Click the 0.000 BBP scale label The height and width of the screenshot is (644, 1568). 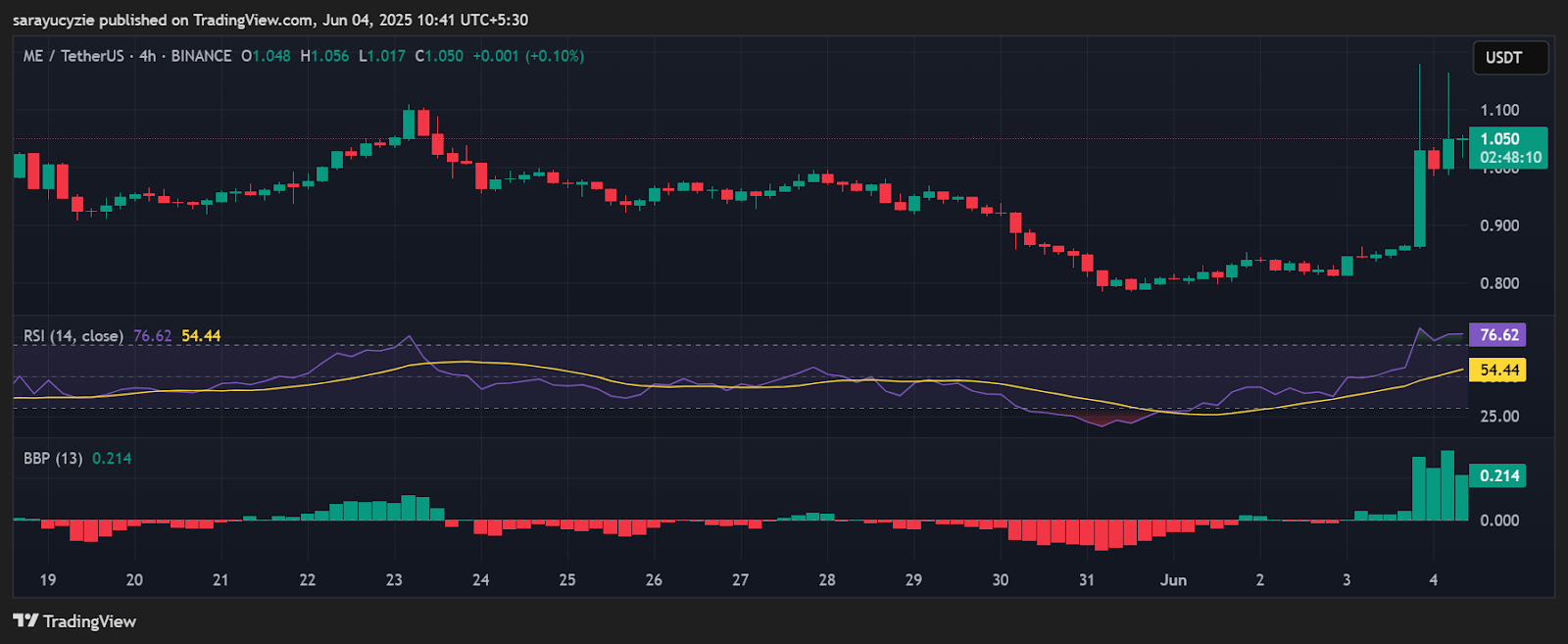(1499, 520)
